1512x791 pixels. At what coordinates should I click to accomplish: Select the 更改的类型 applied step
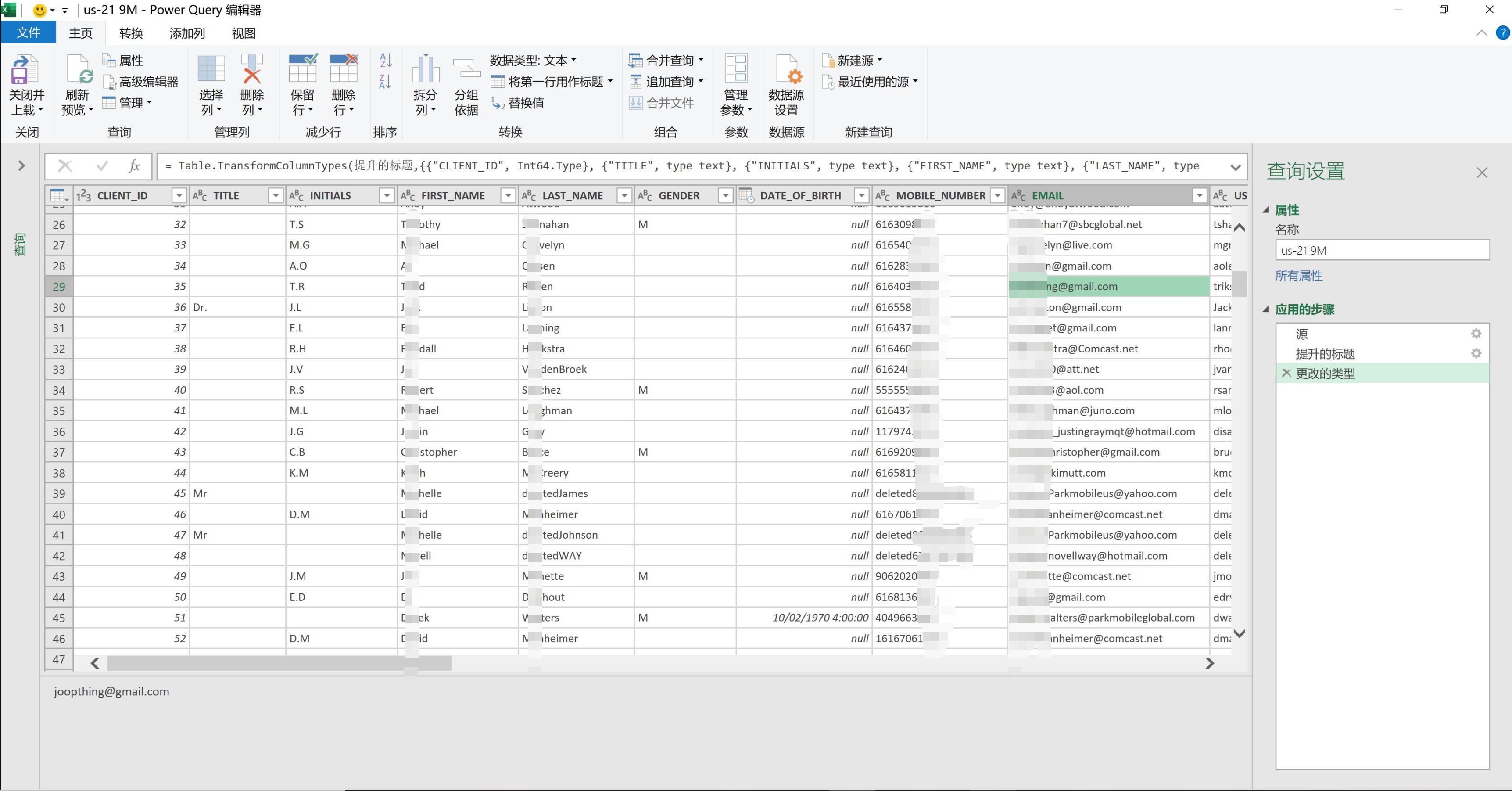click(1382, 373)
